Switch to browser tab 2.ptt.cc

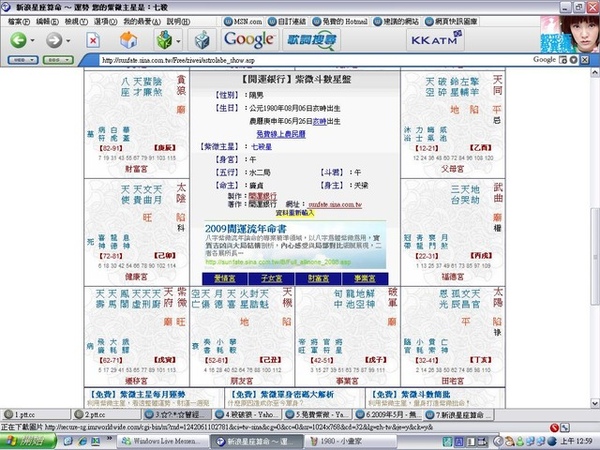tap(106, 414)
